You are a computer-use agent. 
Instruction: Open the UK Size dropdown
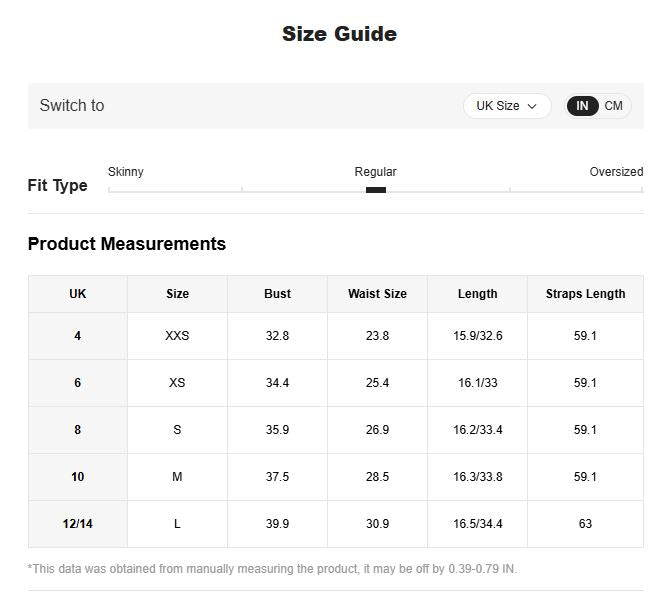506,106
